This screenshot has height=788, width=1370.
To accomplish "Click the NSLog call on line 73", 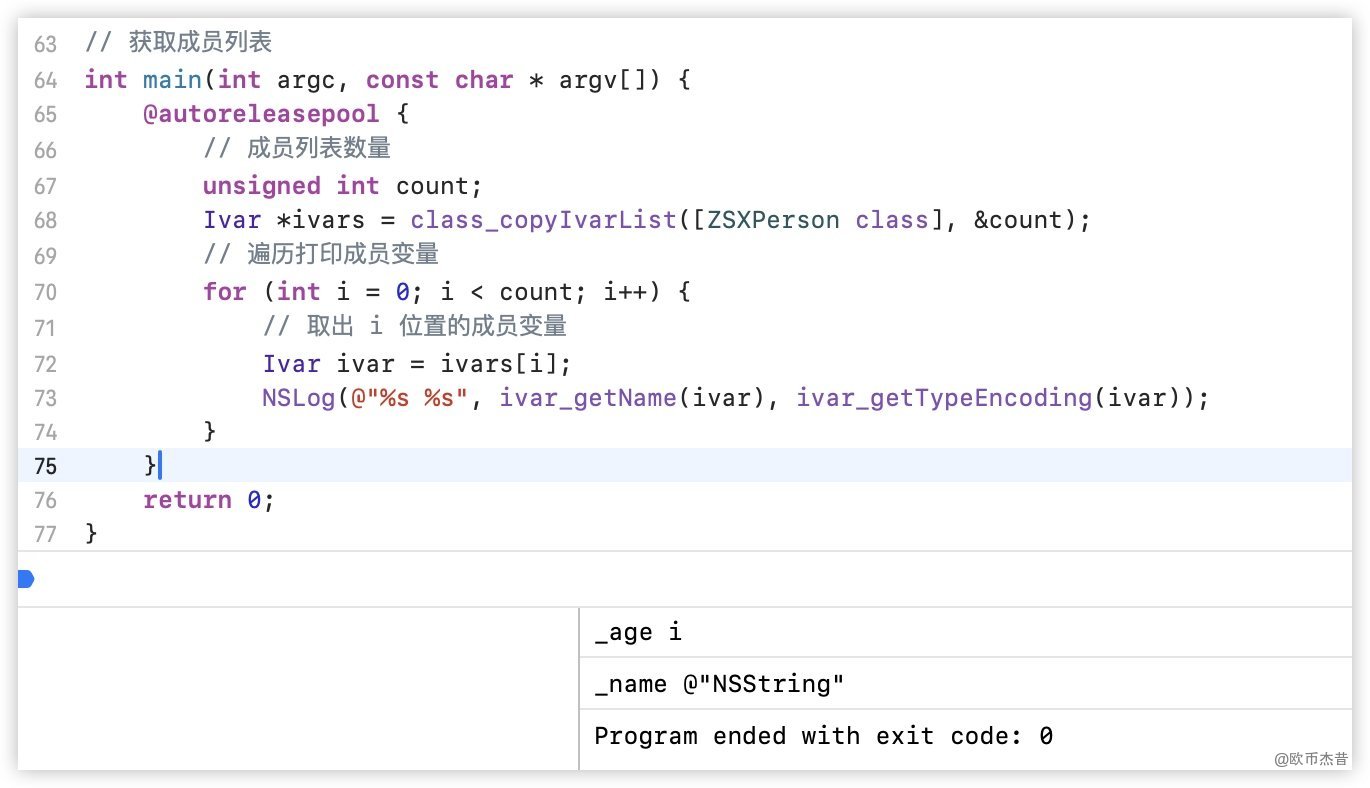I will [x=299, y=398].
